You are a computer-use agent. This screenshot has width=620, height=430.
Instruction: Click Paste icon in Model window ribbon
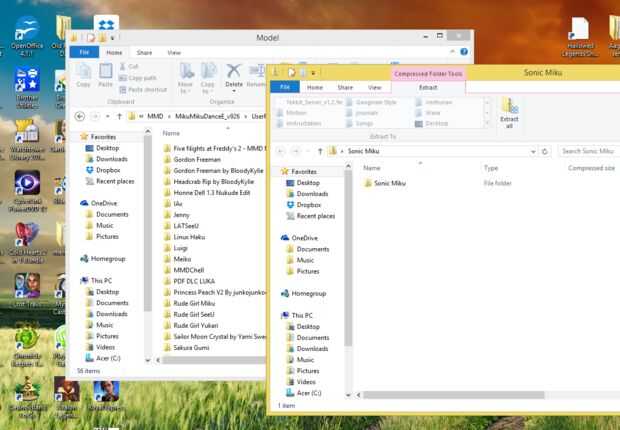105,75
